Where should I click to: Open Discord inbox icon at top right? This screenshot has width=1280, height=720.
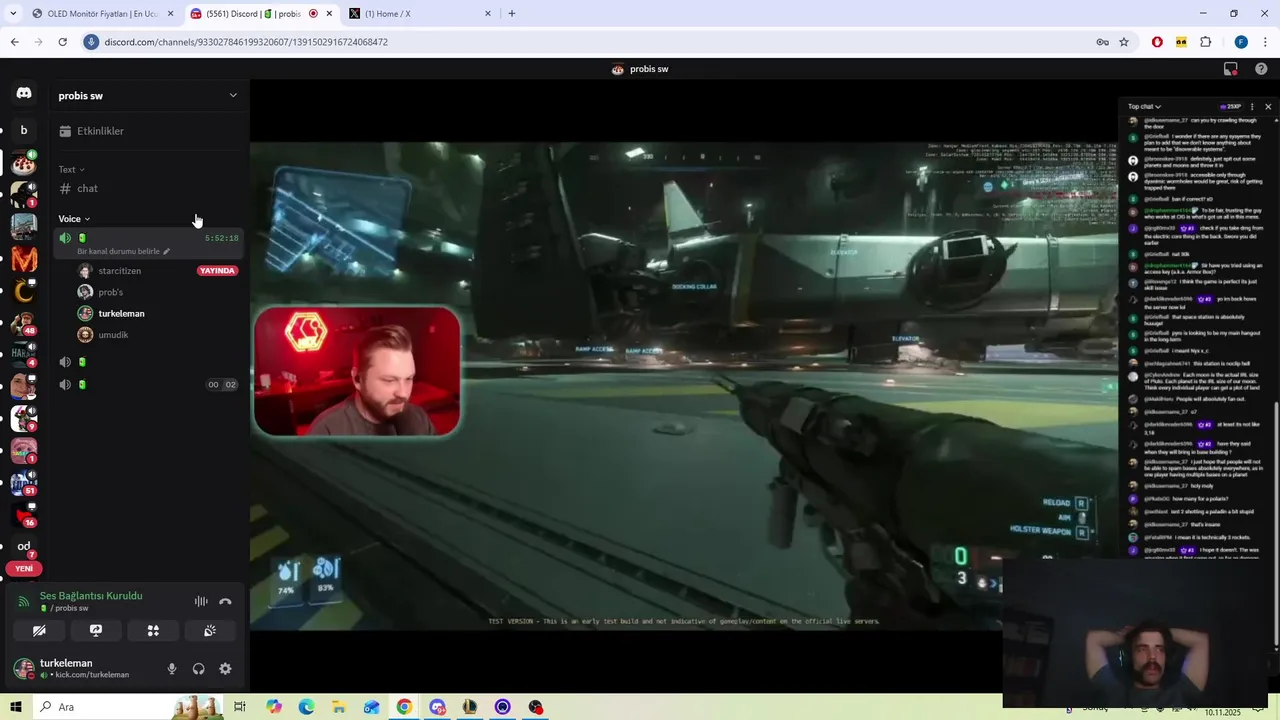1231,69
